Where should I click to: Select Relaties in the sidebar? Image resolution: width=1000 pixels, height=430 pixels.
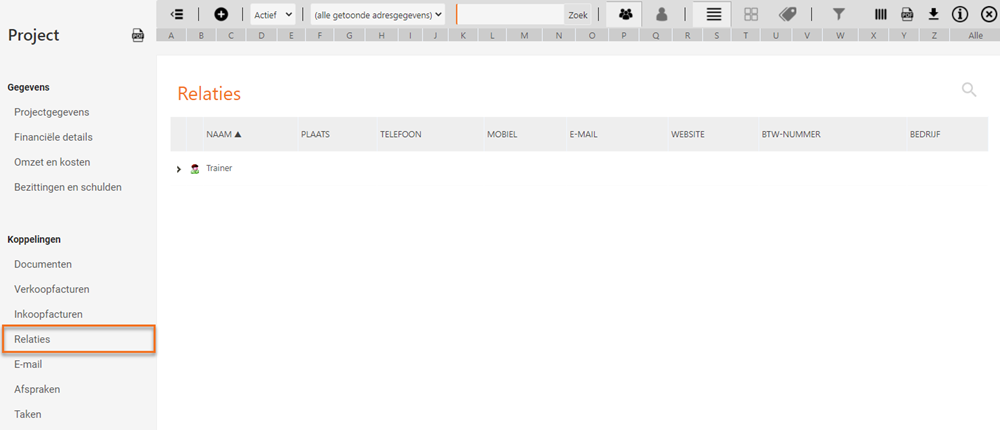78,339
